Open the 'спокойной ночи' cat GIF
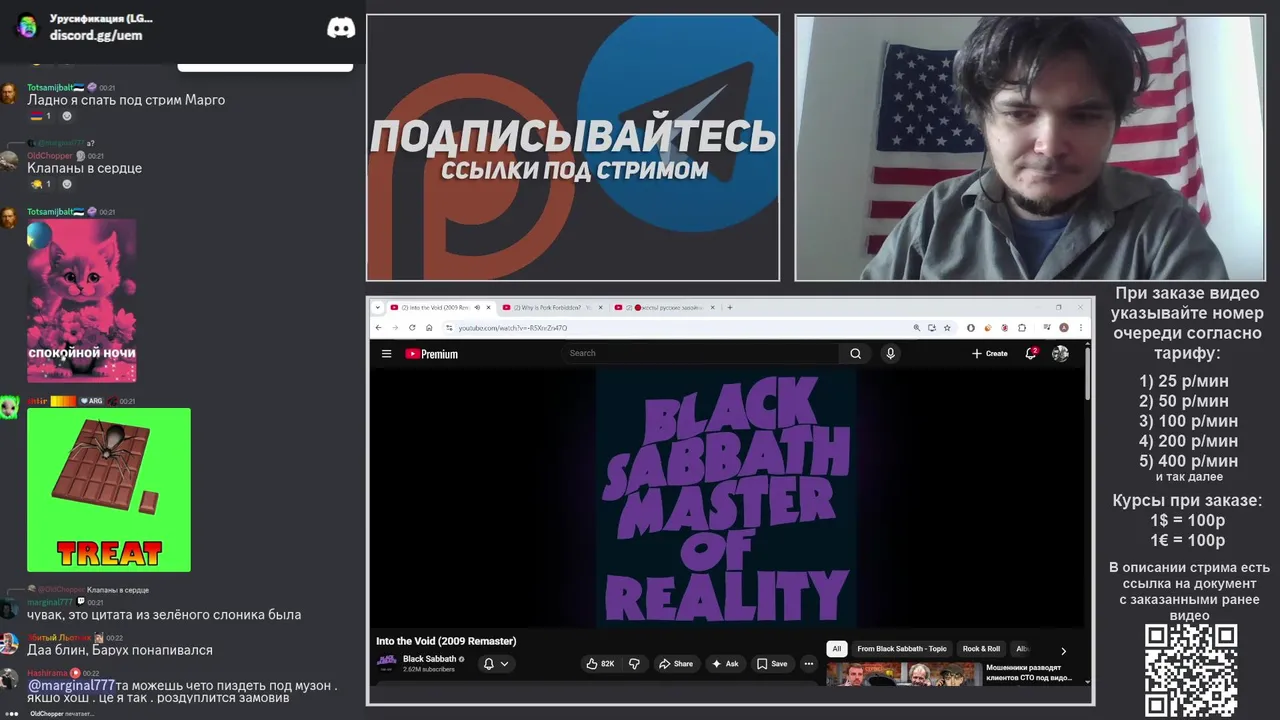Image resolution: width=1280 pixels, height=720 pixels. 81,301
